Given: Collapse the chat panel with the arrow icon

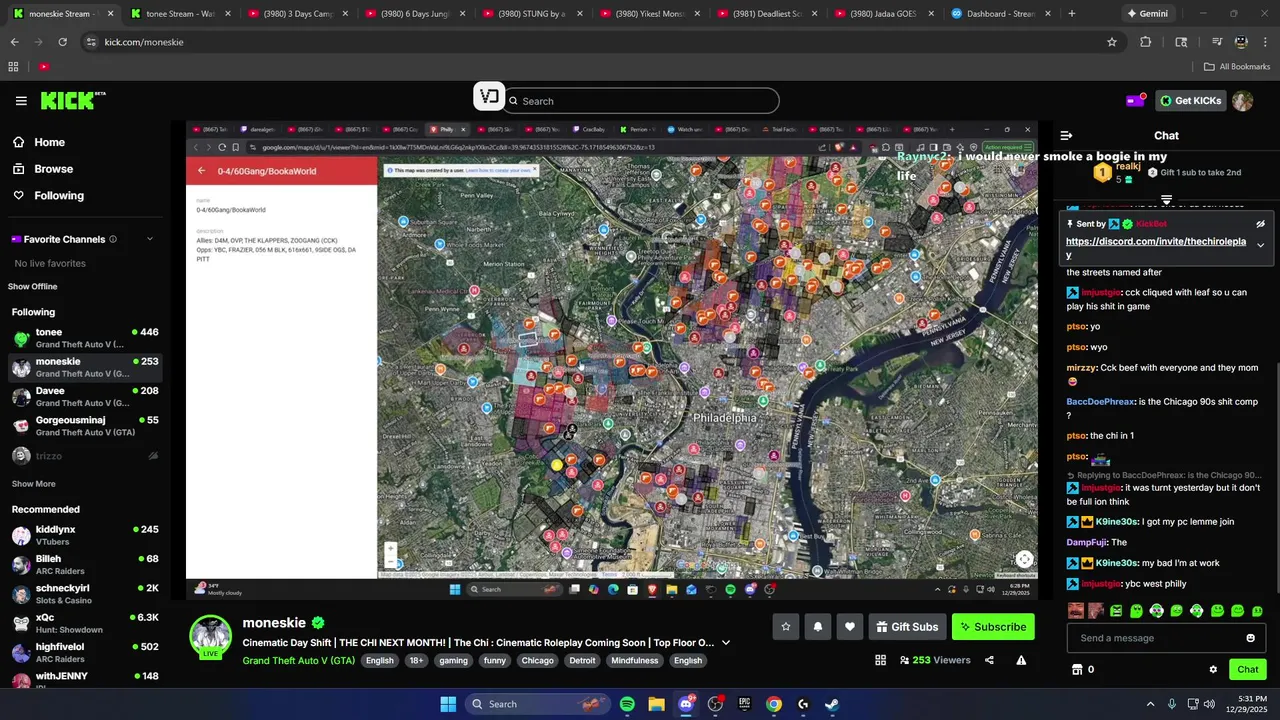Looking at the screenshot, I should click(x=1066, y=135).
